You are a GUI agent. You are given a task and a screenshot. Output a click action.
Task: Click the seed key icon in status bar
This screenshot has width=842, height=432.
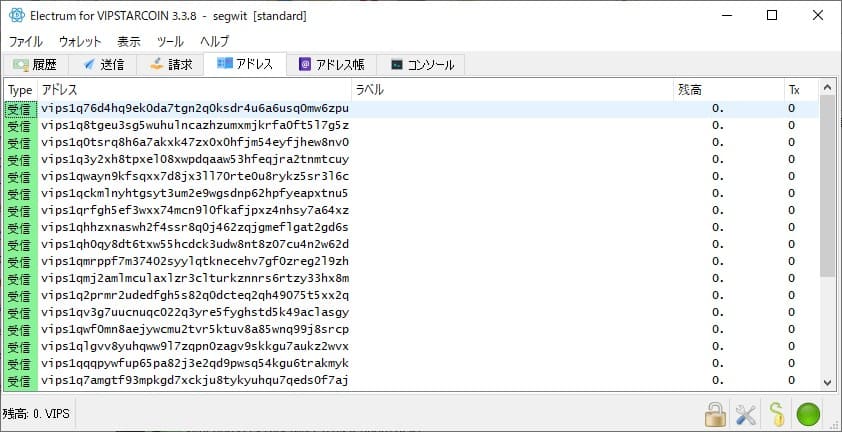coord(777,414)
